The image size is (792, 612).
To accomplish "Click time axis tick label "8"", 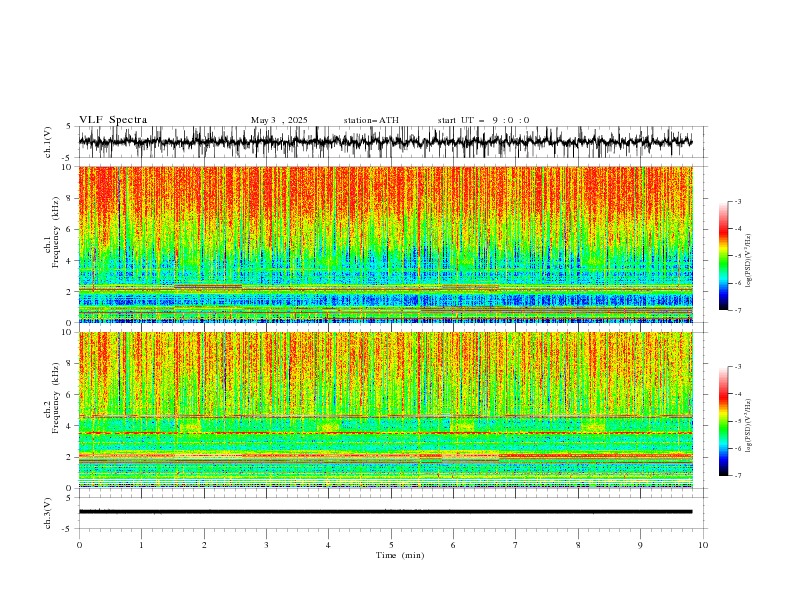I will click(x=578, y=545).
